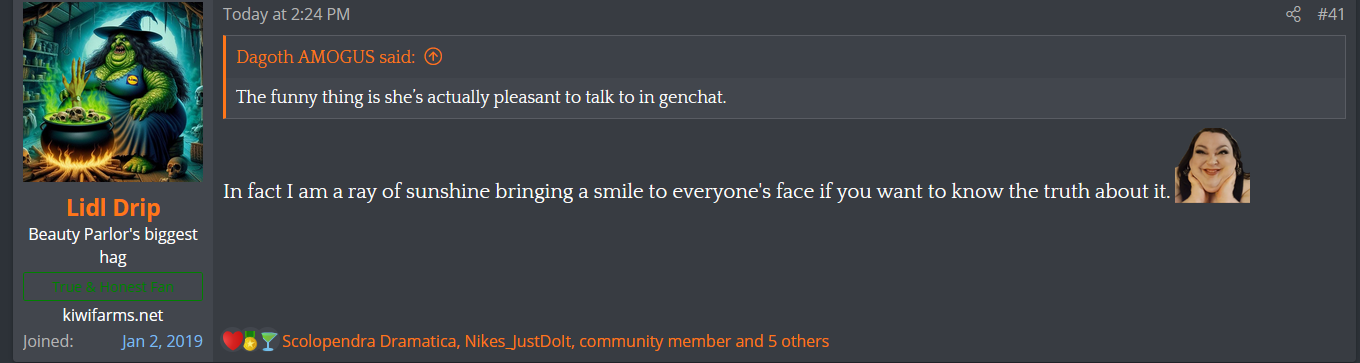Image resolution: width=1360 pixels, height=363 pixels.
Task: Click the 'kiwifarms.net' text under the username
Action: click(113, 314)
